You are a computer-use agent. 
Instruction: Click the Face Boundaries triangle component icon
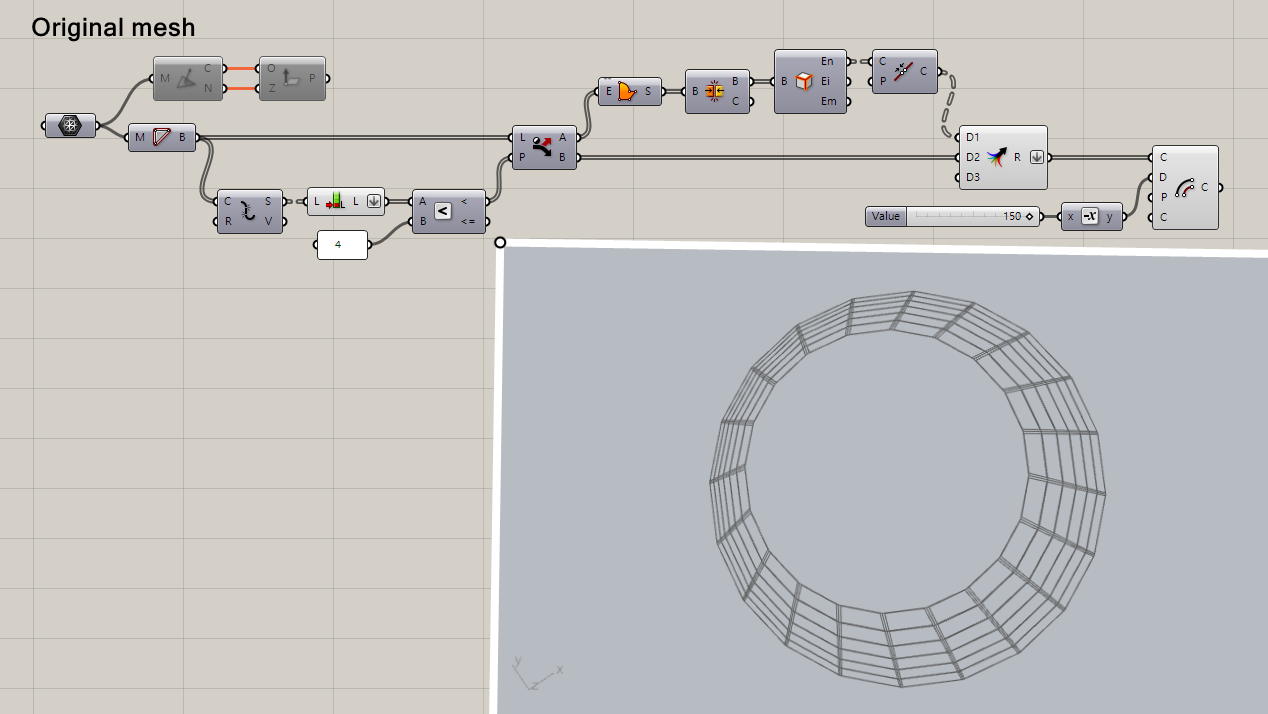pyautogui.click(x=161, y=137)
